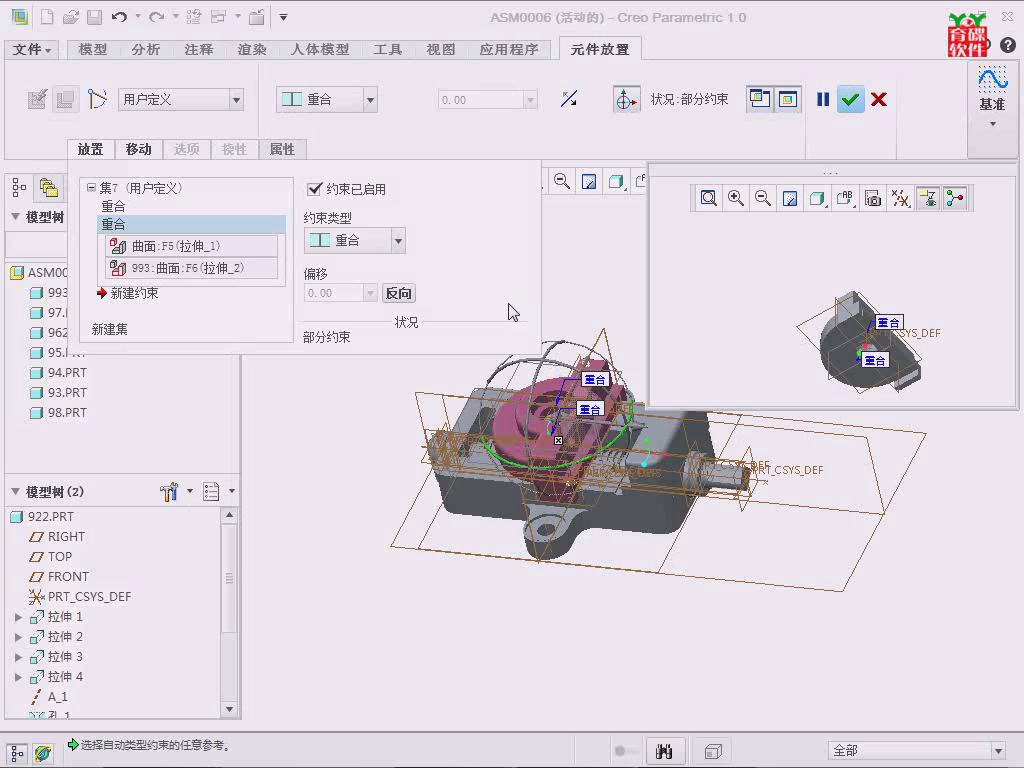This screenshot has height=768, width=1024.
Task: Click the Redo arrow icon
Action: click(x=157, y=17)
